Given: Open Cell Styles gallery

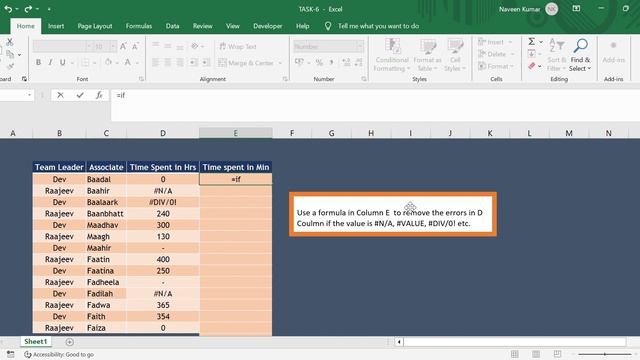Looking at the screenshot, I should click(455, 55).
